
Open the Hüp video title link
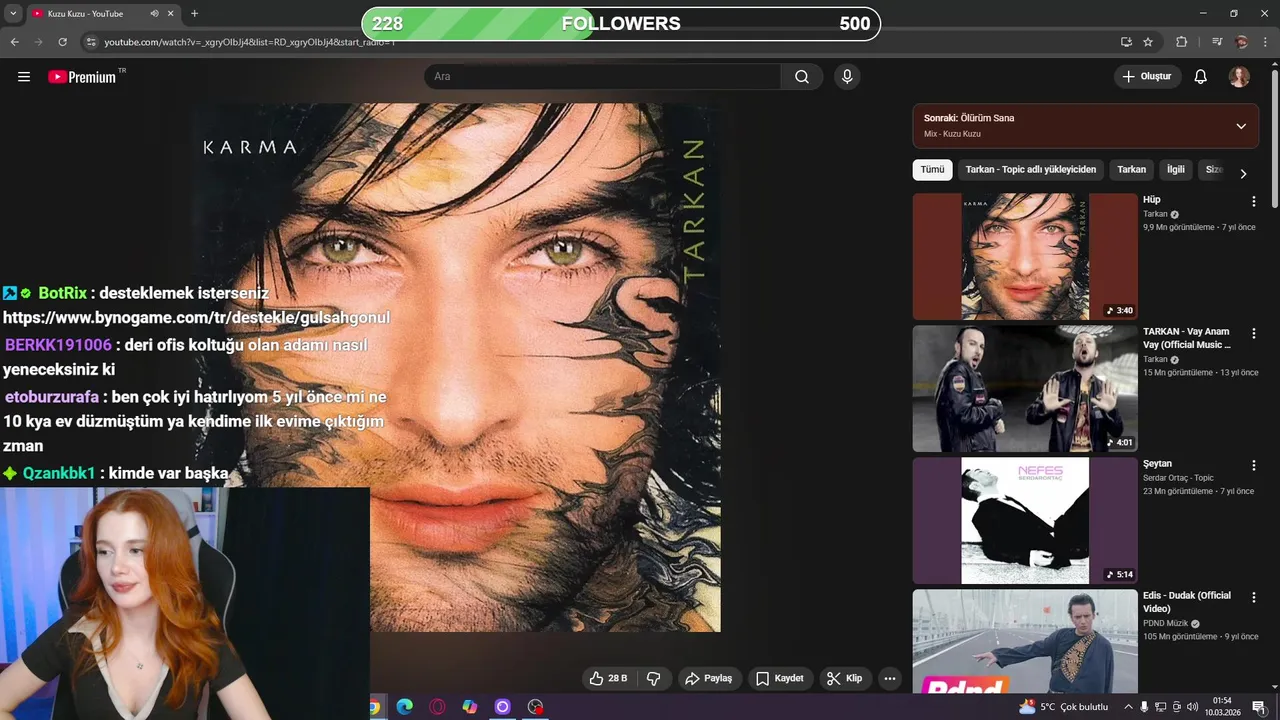(x=1152, y=200)
